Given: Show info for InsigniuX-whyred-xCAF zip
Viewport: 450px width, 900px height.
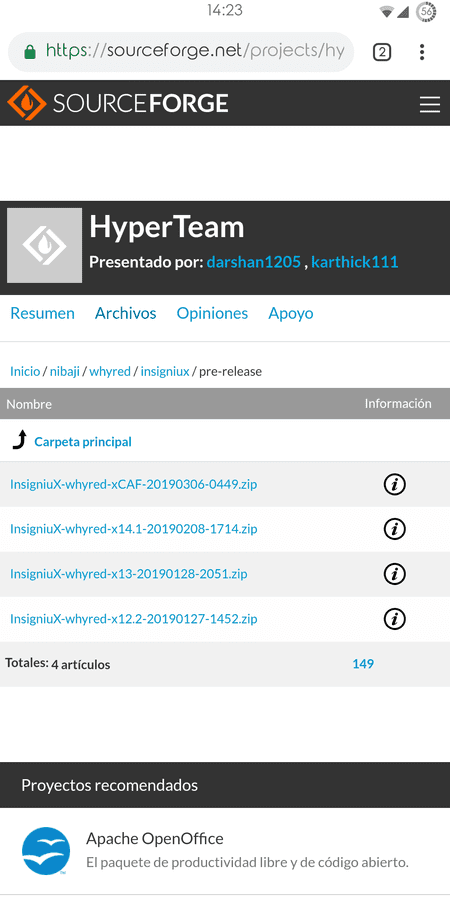Looking at the screenshot, I should point(394,485).
